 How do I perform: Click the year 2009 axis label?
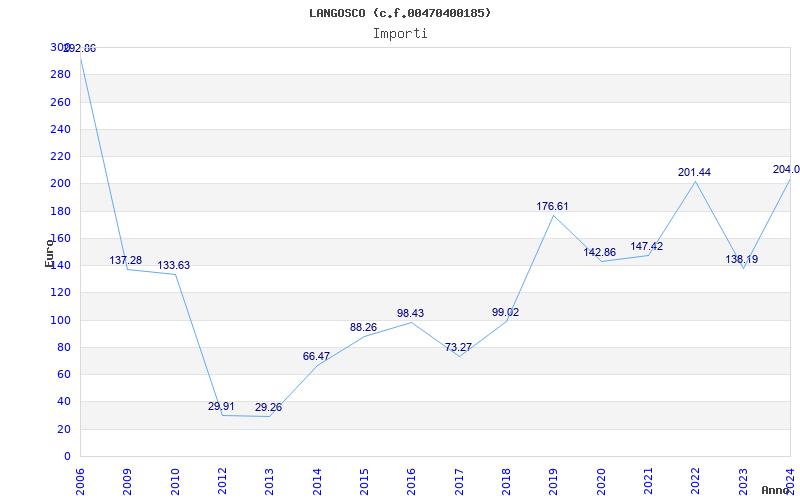tap(128, 482)
